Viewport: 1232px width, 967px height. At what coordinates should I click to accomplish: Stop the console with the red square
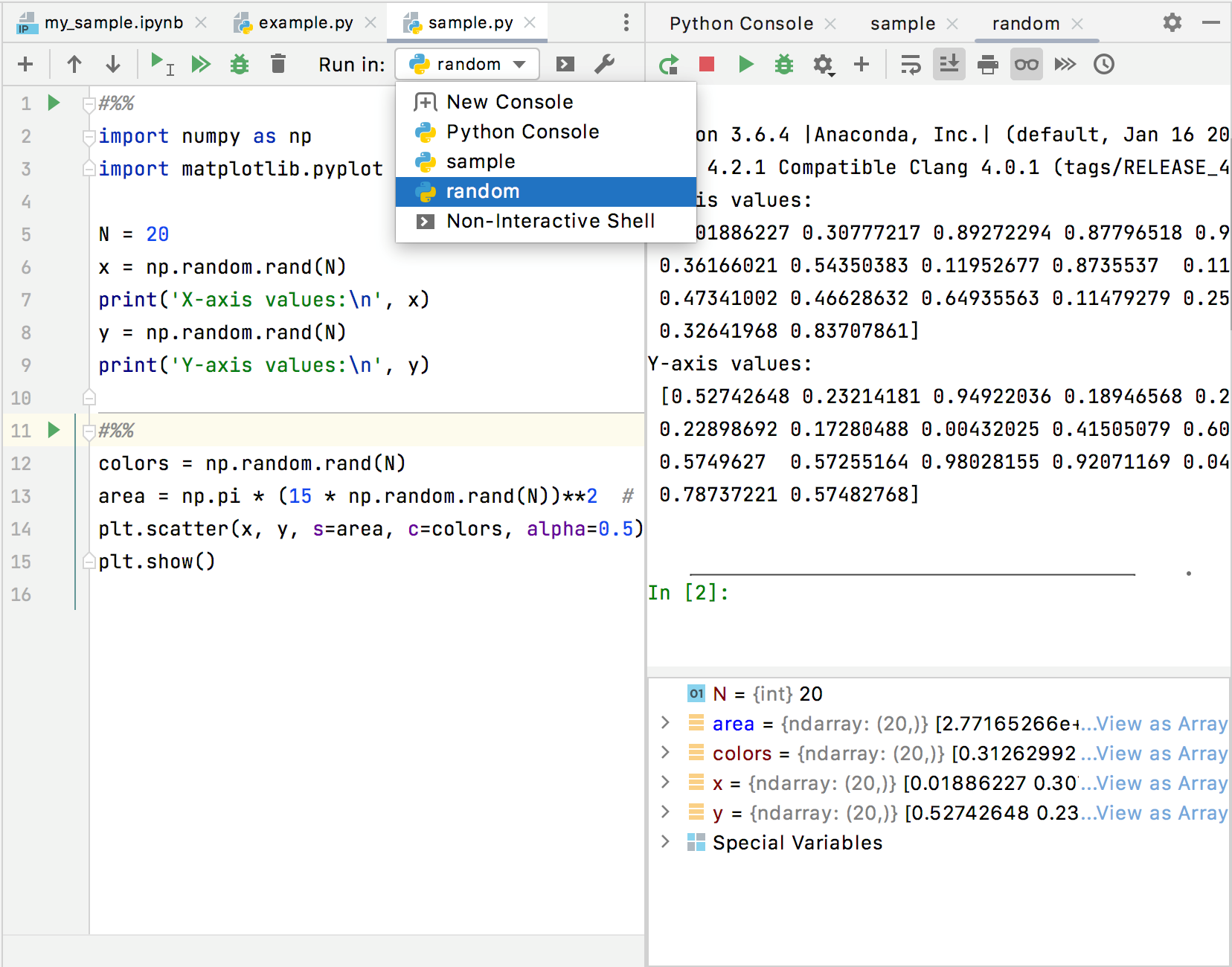click(x=707, y=64)
